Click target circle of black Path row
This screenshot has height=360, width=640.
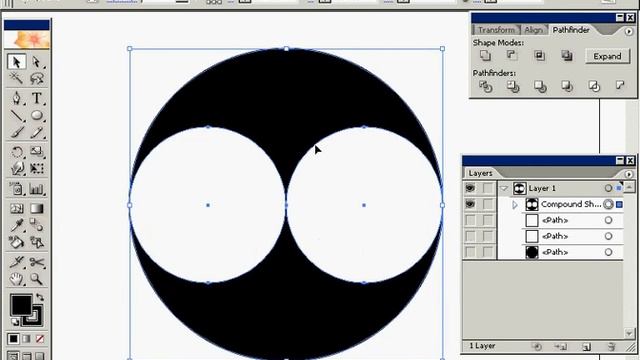tap(608, 252)
